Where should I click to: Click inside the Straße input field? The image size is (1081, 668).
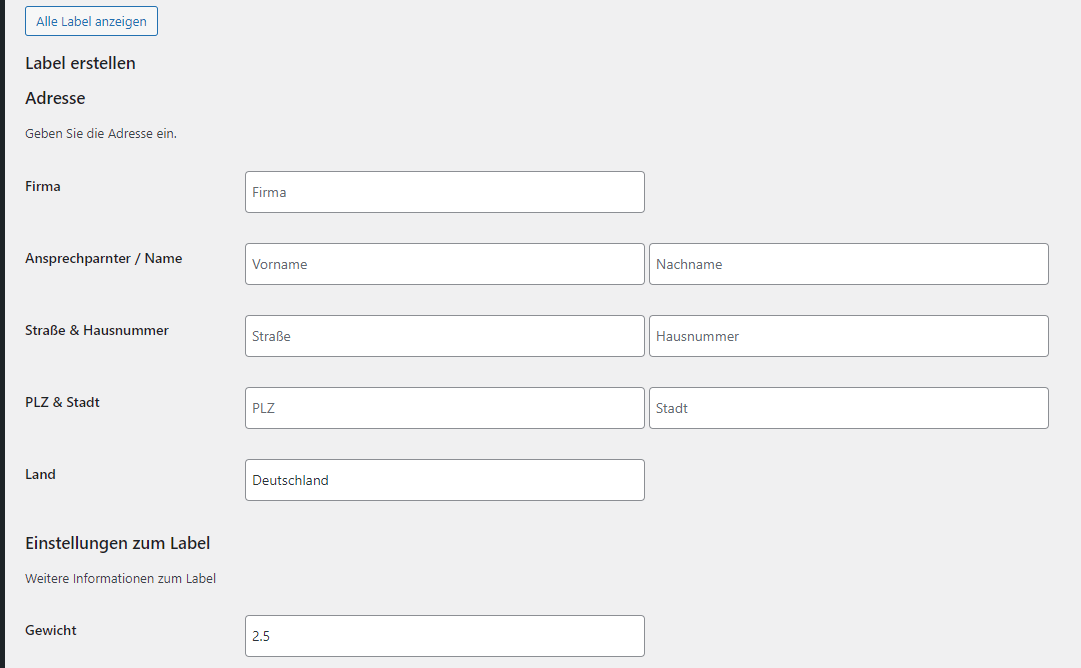444,336
